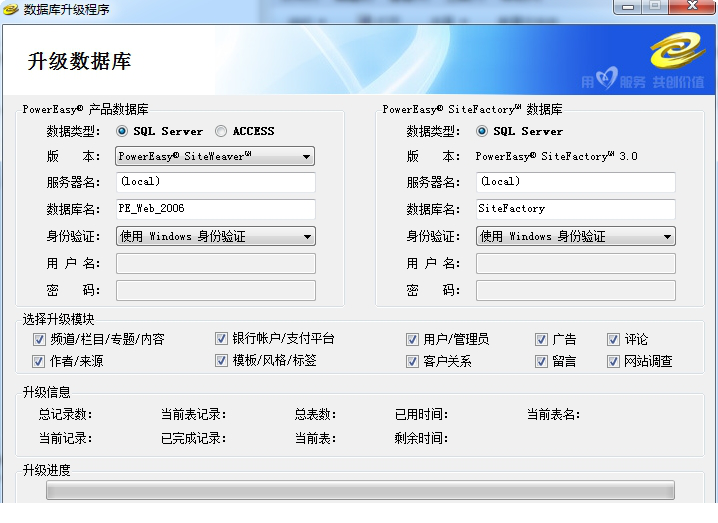This screenshot has height=523, width=718.
Task: Select the ACCESS data type radio button
Action: click(221, 131)
